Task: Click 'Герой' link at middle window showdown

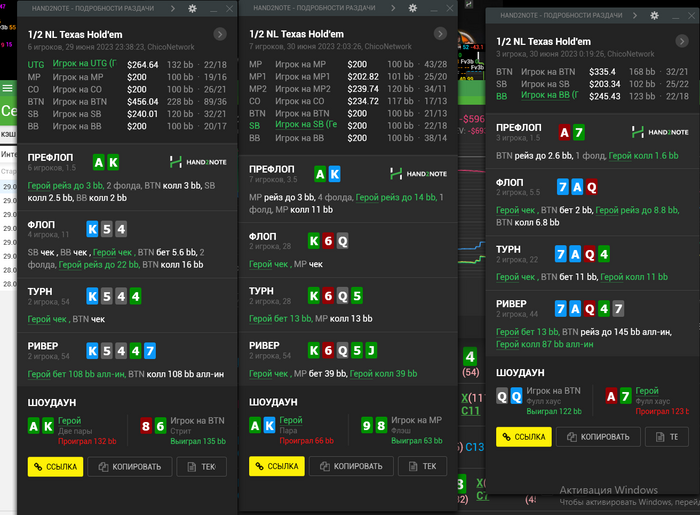Action: pos(291,420)
